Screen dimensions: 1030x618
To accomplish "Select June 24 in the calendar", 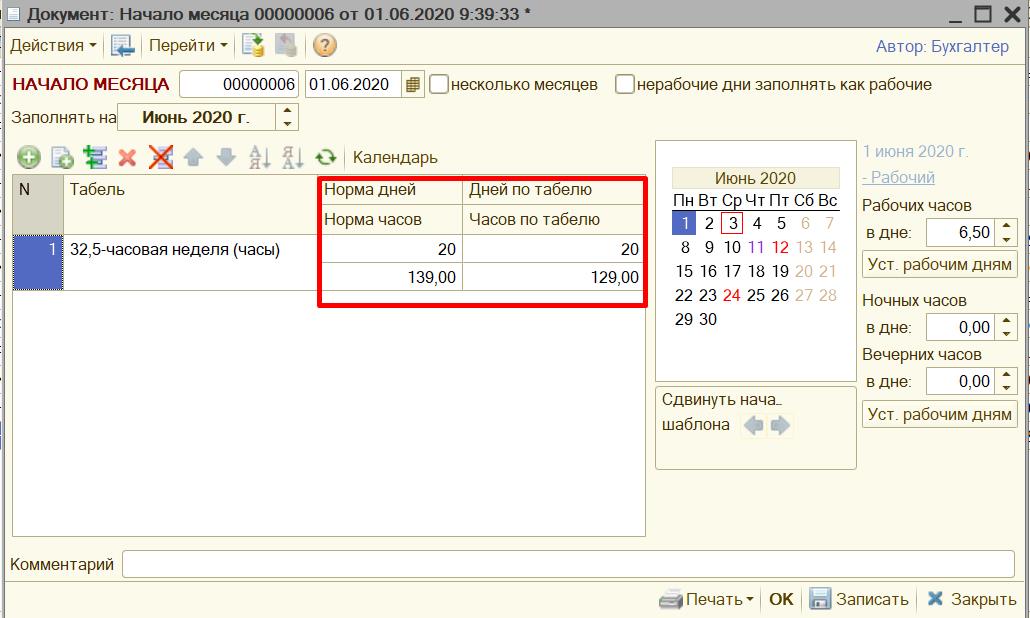I will pyautogui.click(x=732, y=295).
